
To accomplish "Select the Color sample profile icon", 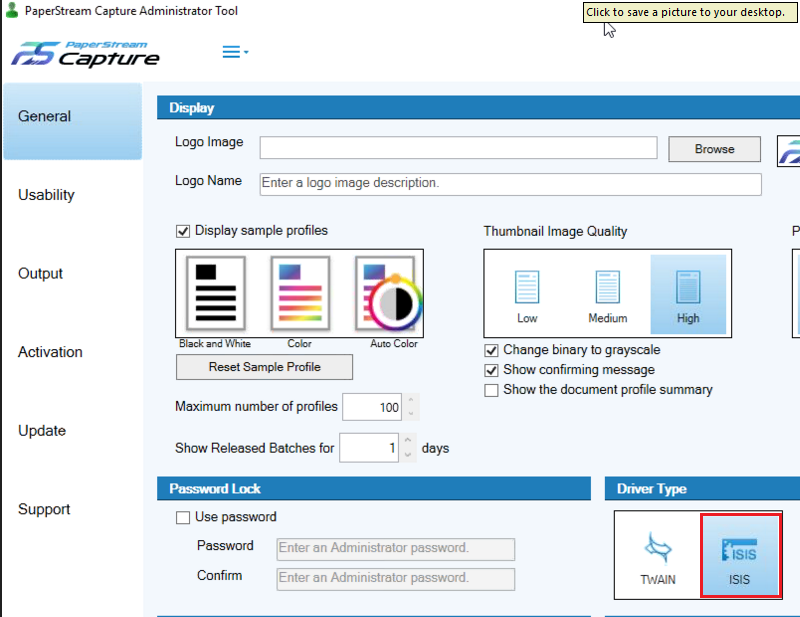I will [x=300, y=293].
